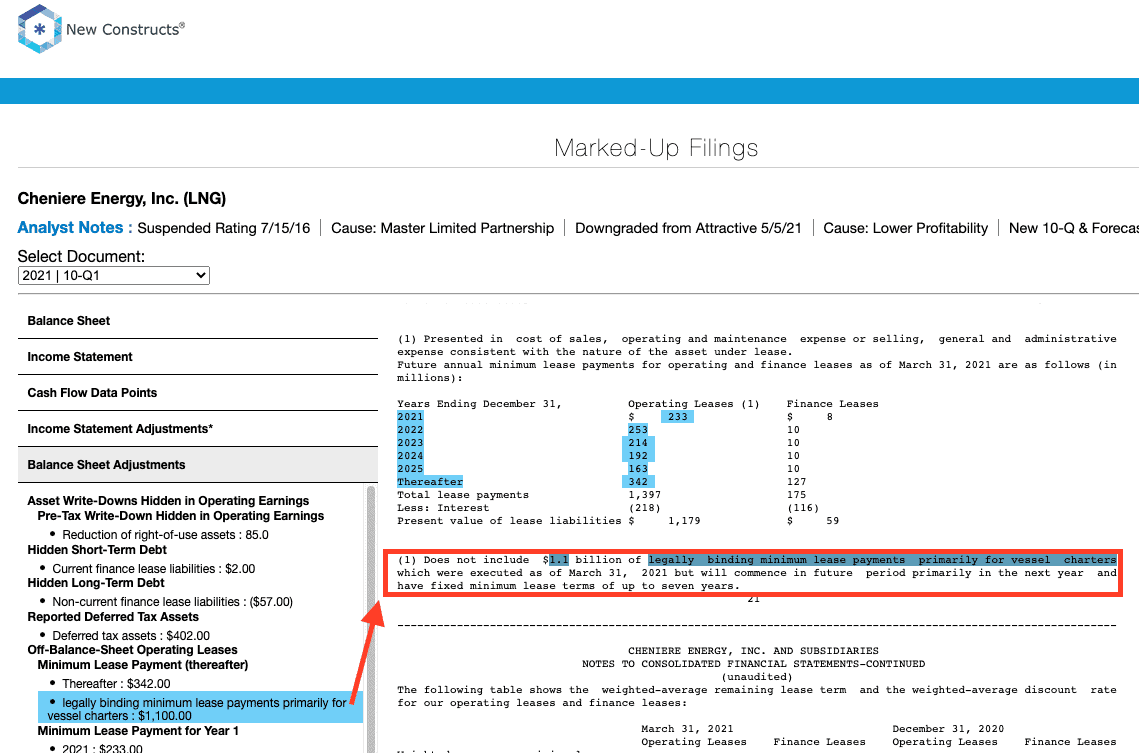Select Non-current finance lease liabilities item
Screen dimensions: 1139x753
[172, 602]
